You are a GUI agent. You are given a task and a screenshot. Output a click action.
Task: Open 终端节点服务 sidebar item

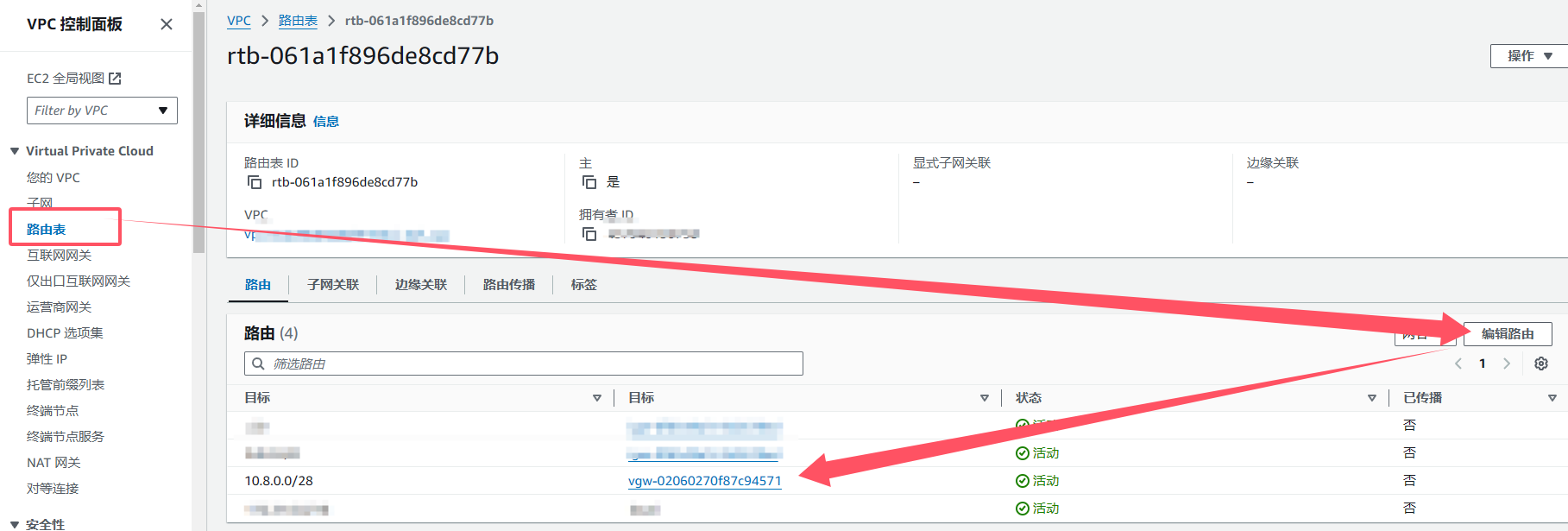[x=66, y=437]
